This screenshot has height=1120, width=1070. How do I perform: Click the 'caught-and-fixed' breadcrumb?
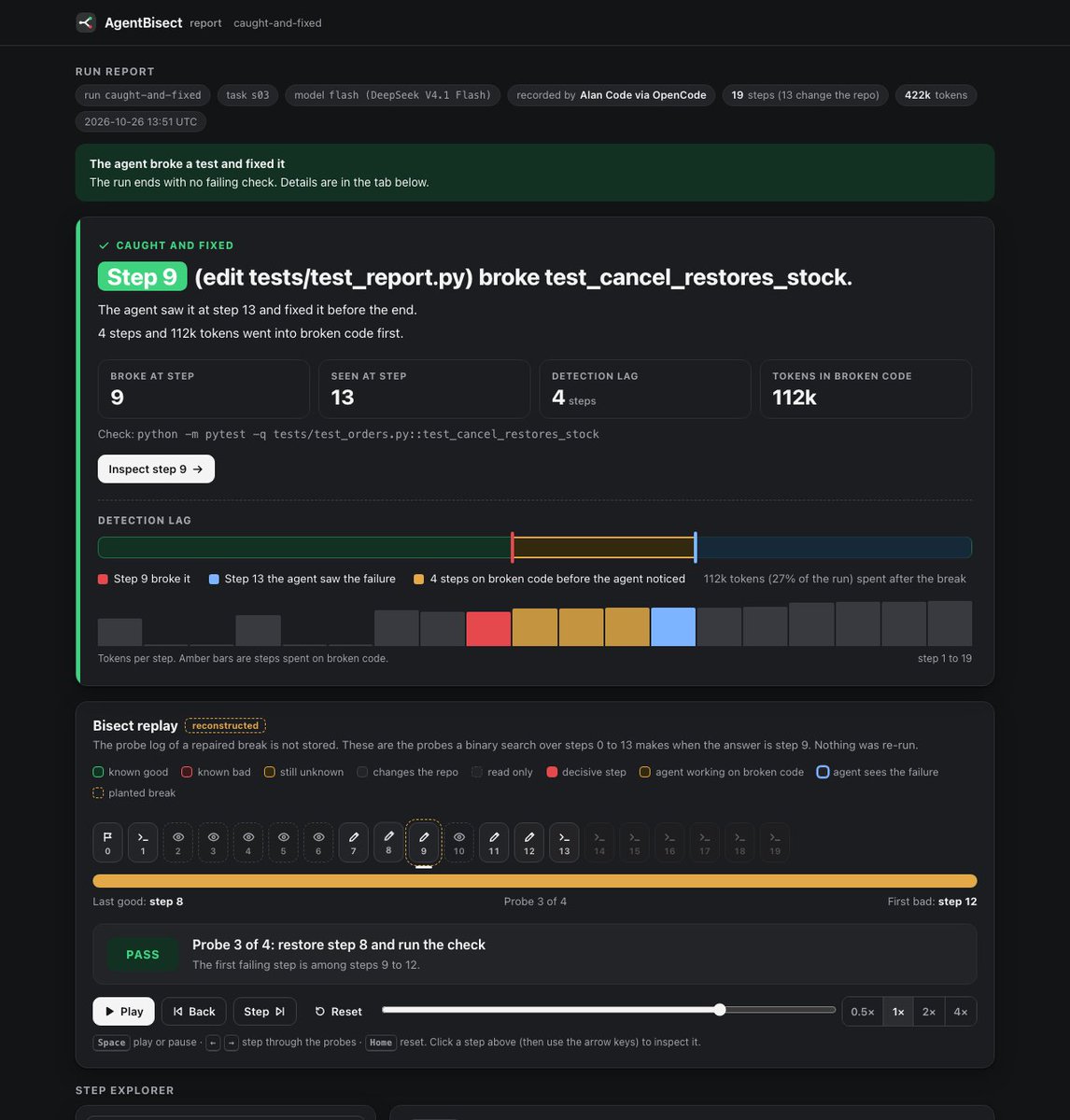(x=277, y=23)
